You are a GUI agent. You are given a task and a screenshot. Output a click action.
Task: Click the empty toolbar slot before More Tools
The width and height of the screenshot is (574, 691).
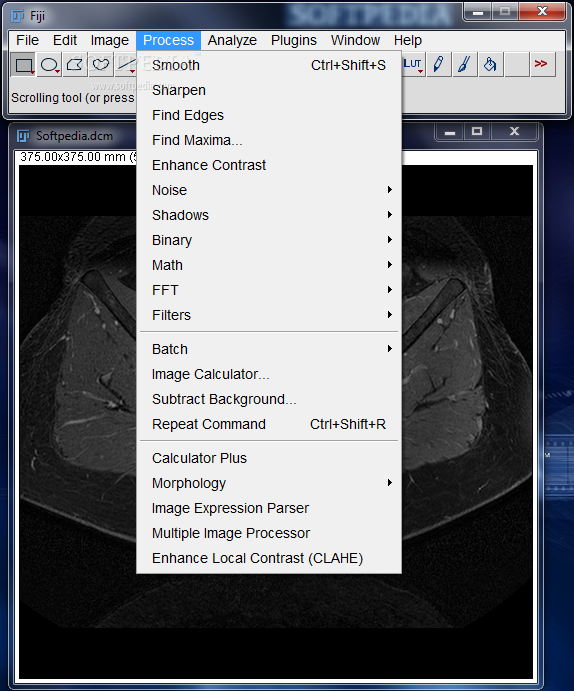point(517,65)
